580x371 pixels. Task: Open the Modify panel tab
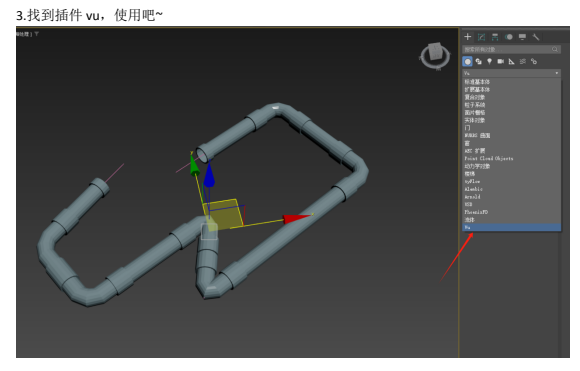coord(481,37)
